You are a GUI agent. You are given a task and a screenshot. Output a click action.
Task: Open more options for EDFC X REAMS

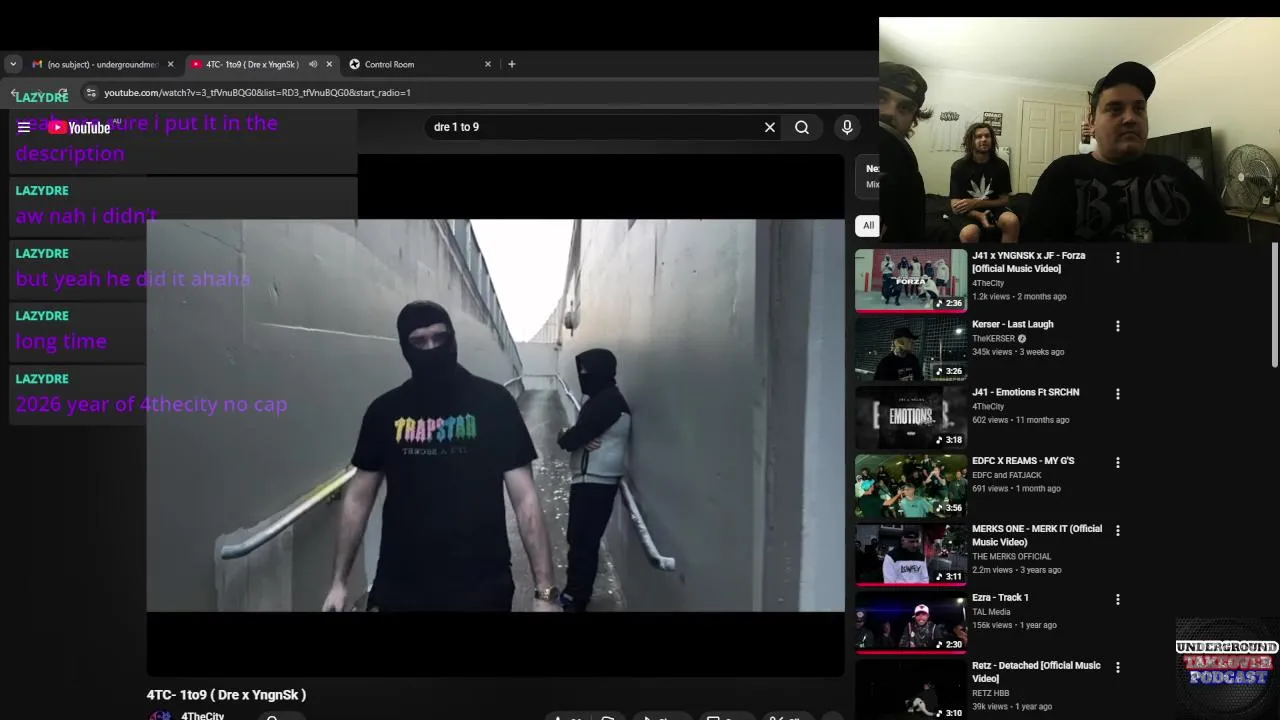coord(1118,463)
